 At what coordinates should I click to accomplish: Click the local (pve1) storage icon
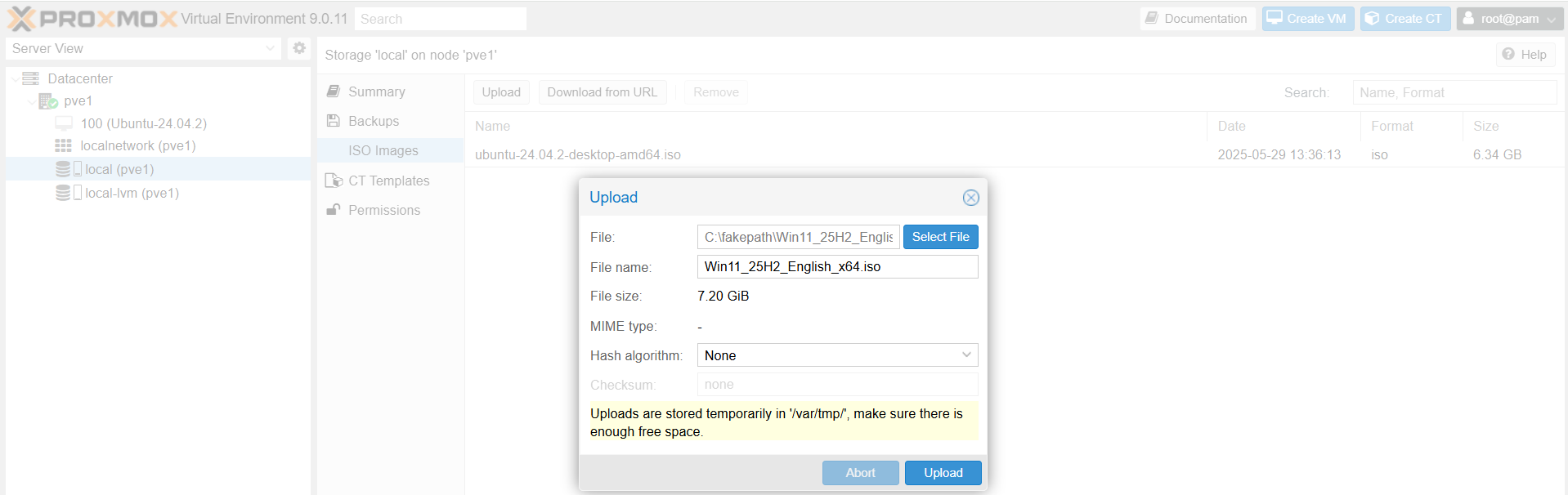pos(63,169)
